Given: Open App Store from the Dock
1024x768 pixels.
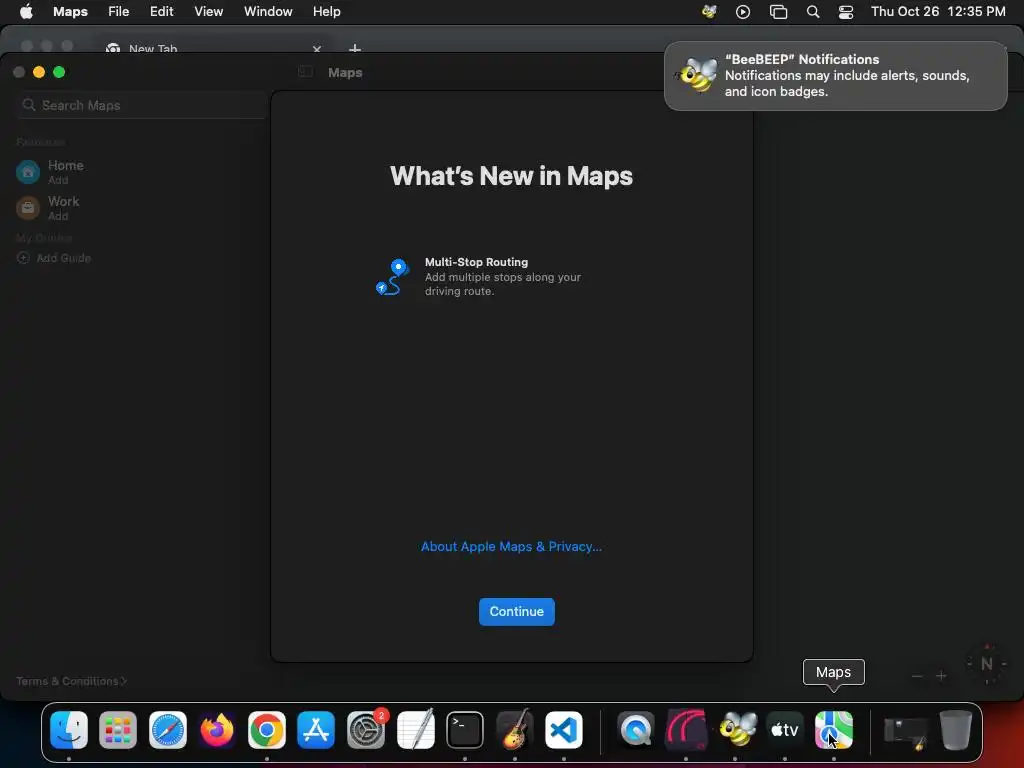Looking at the screenshot, I should click(x=316, y=730).
